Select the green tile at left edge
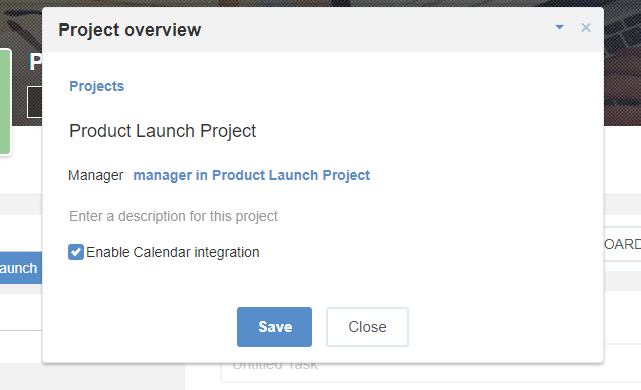Image resolution: width=641 pixels, height=390 pixels. coord(5,101)
